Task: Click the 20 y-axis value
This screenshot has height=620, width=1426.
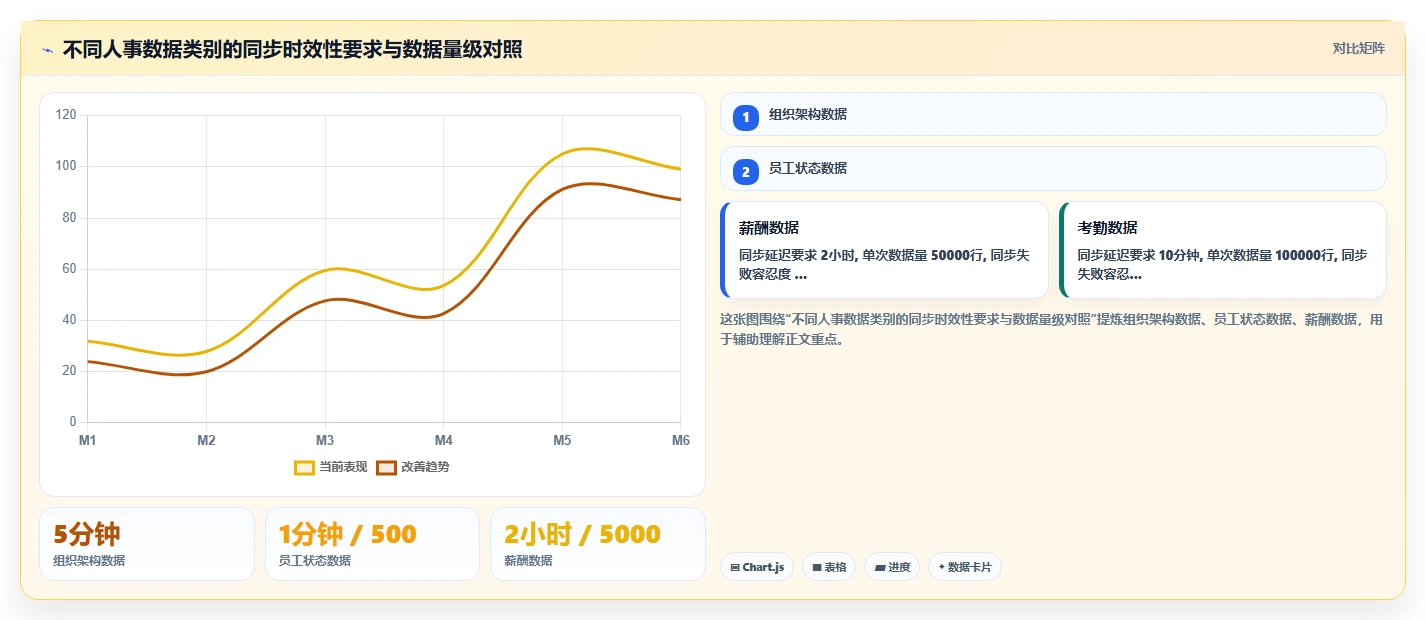Action: pyautogui.click(x=69, y=371)
